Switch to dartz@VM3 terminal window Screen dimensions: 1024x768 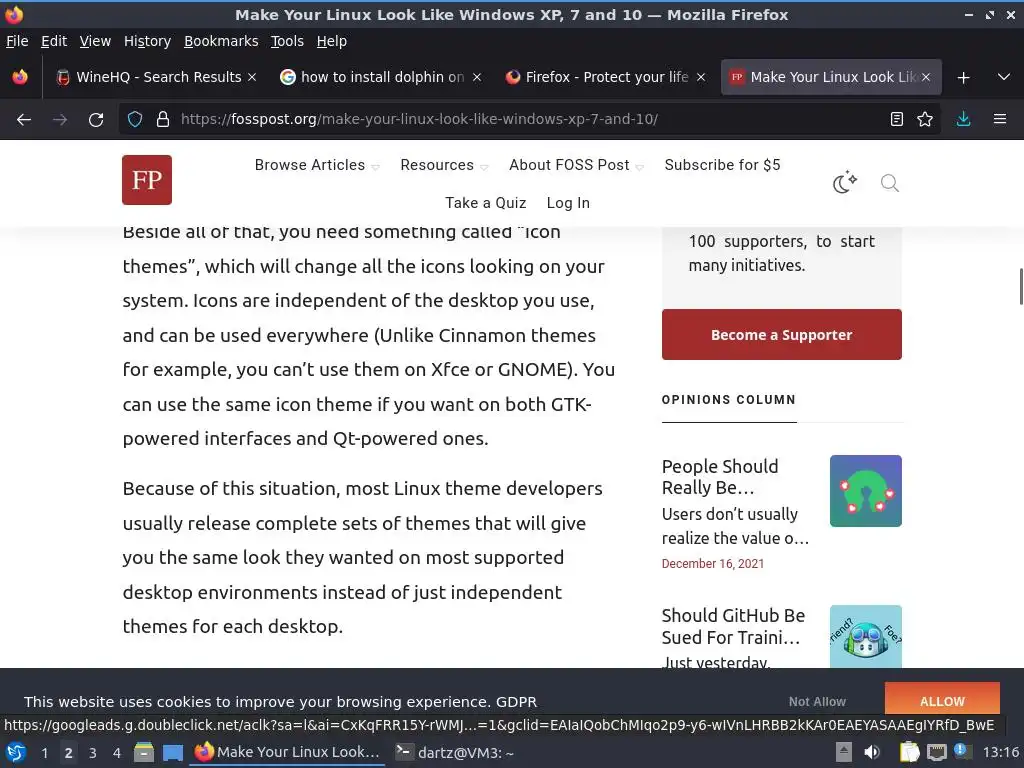click(x=455, y=752)
